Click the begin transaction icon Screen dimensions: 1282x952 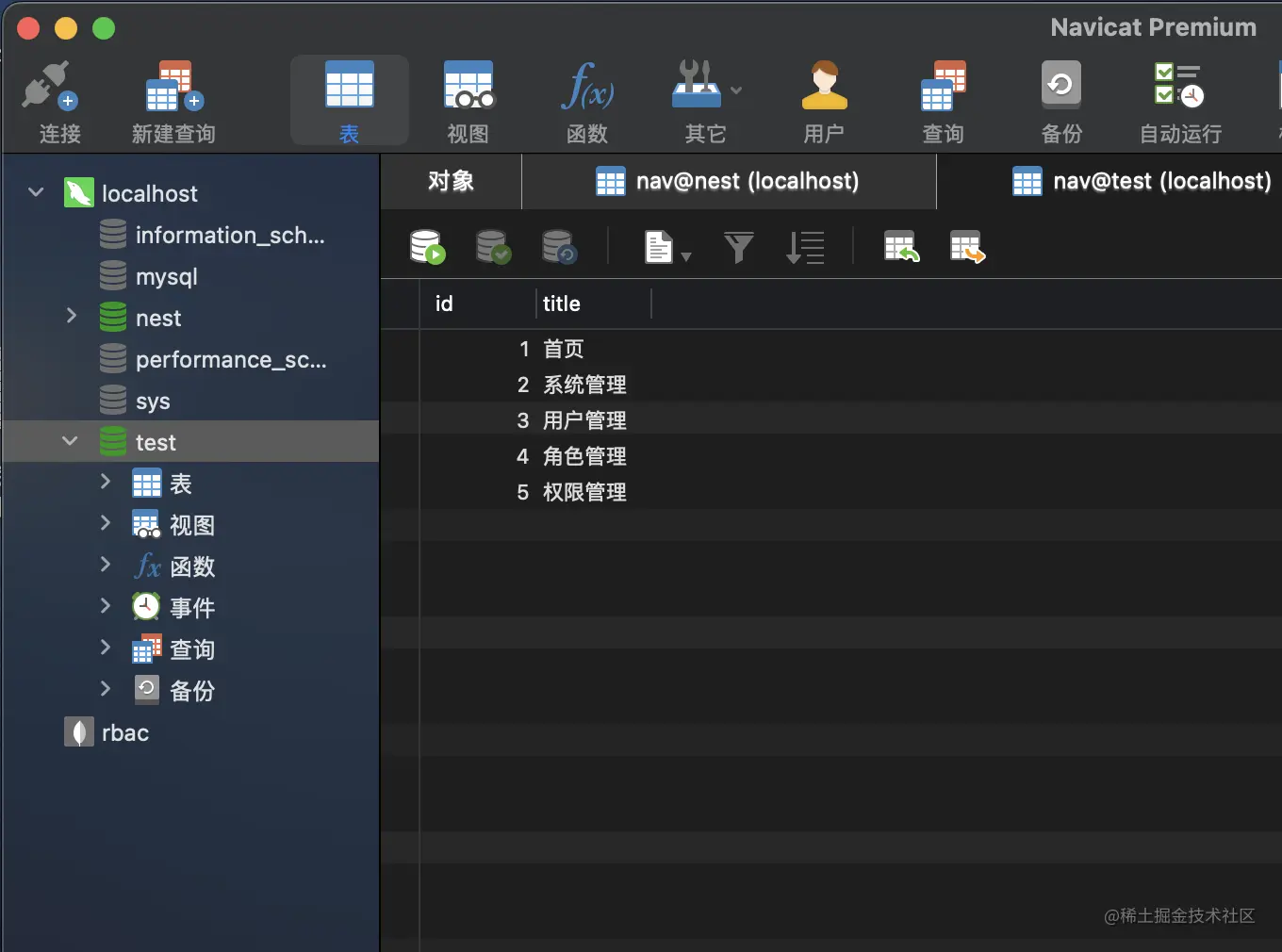(x=425, y=247)
